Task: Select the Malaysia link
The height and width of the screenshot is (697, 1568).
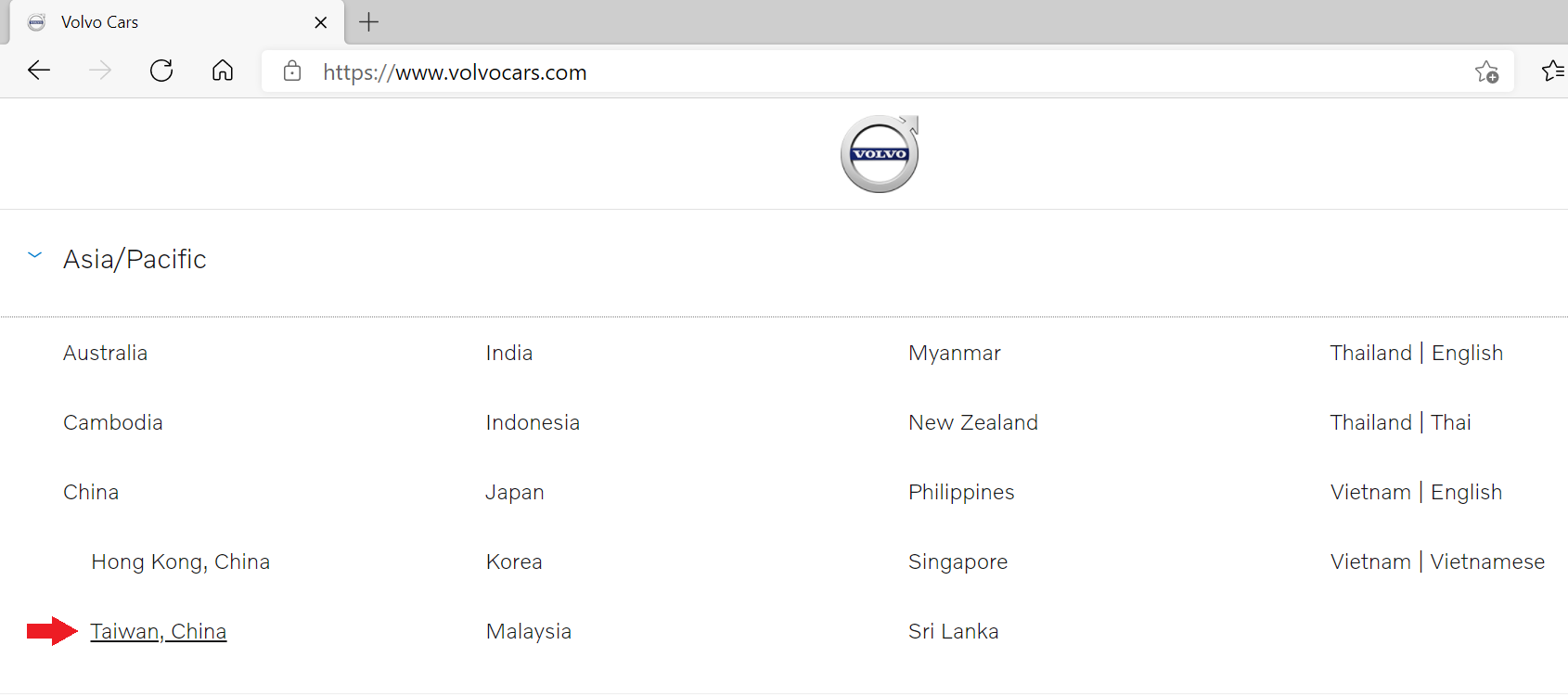Action: pos(529,631)
